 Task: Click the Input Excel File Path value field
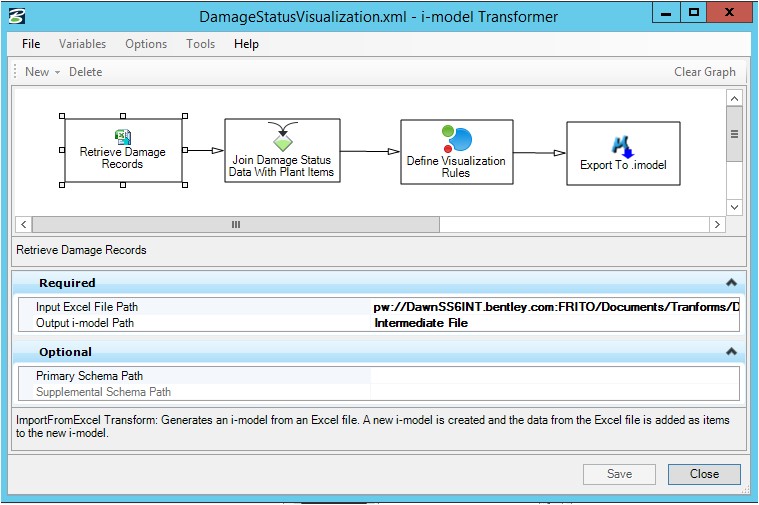[555, 307]
